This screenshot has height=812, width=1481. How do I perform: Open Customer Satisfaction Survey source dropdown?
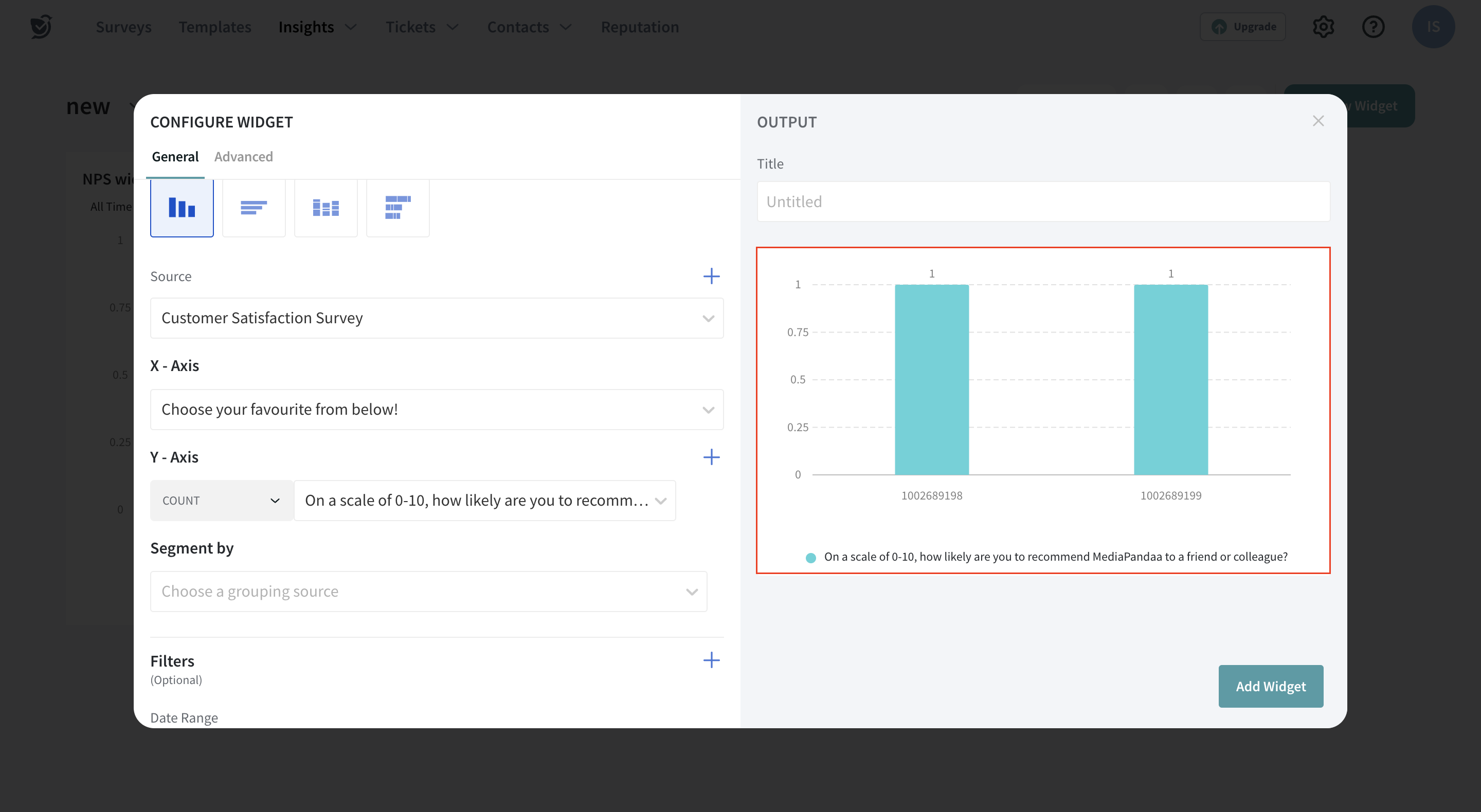click(x=437, y=318)
